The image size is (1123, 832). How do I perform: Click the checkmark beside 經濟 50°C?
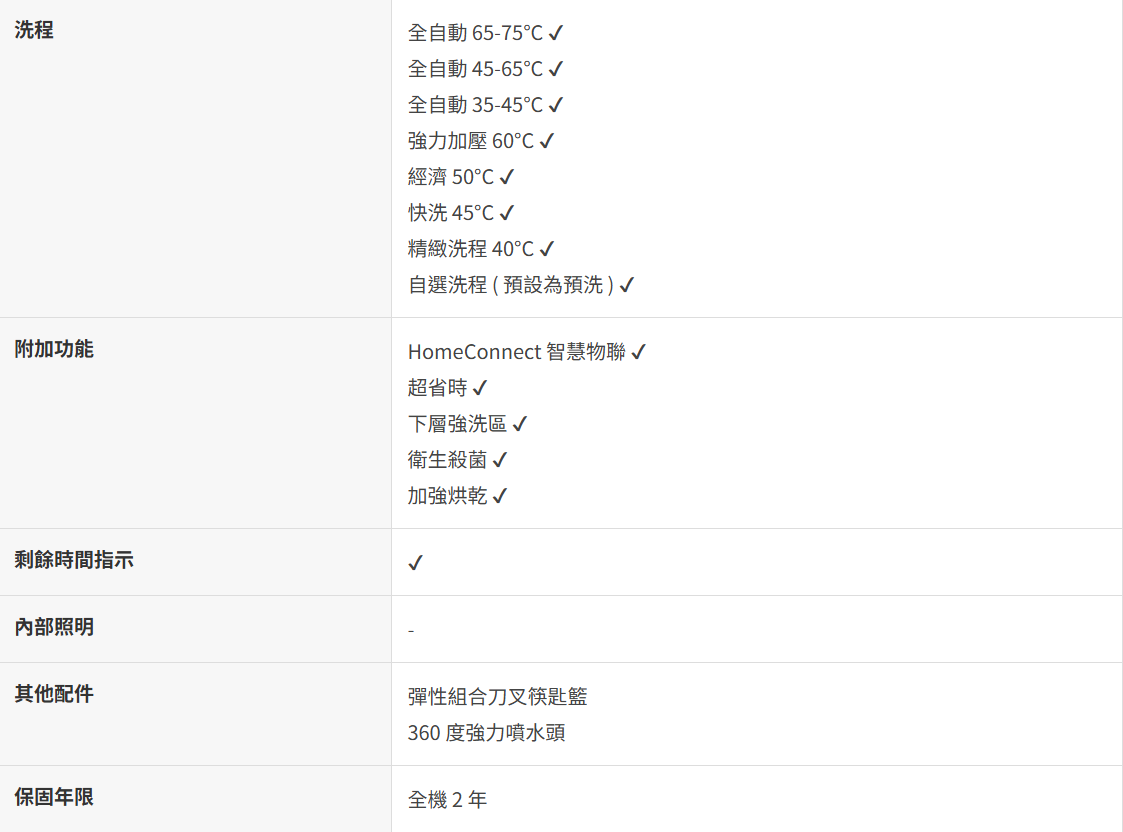coord(507,177)
